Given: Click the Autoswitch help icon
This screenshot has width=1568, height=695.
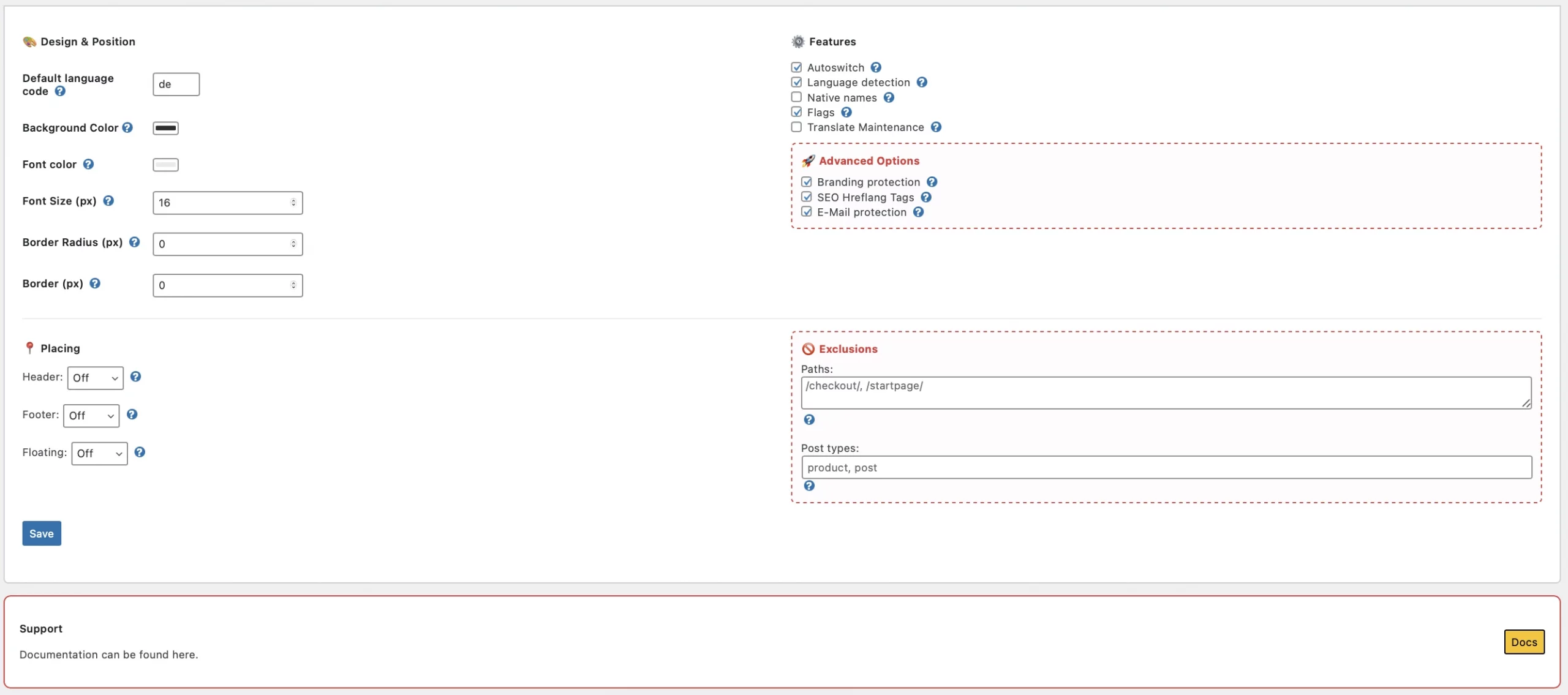Looking at the screenshot, I should 875,67.
